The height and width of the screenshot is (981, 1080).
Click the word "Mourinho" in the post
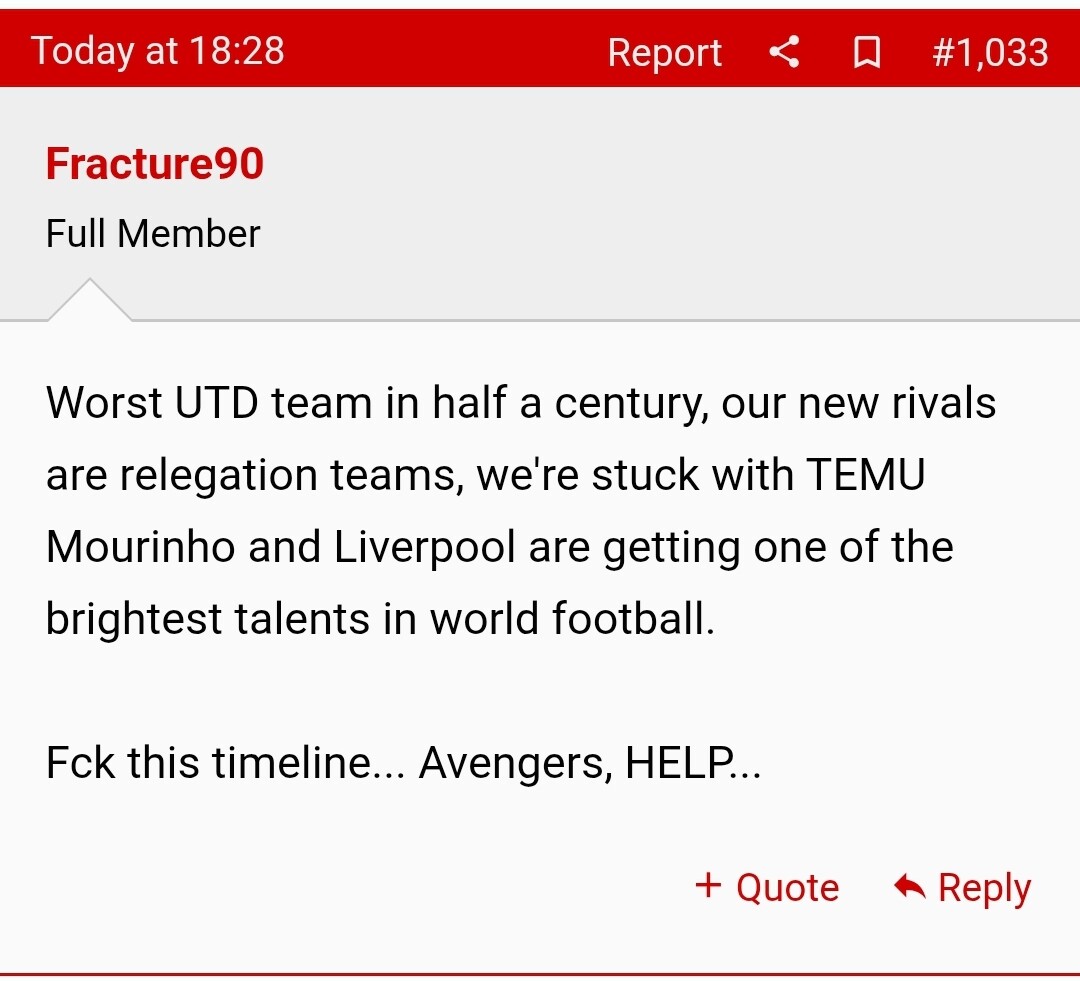click(x=141, y=547)
